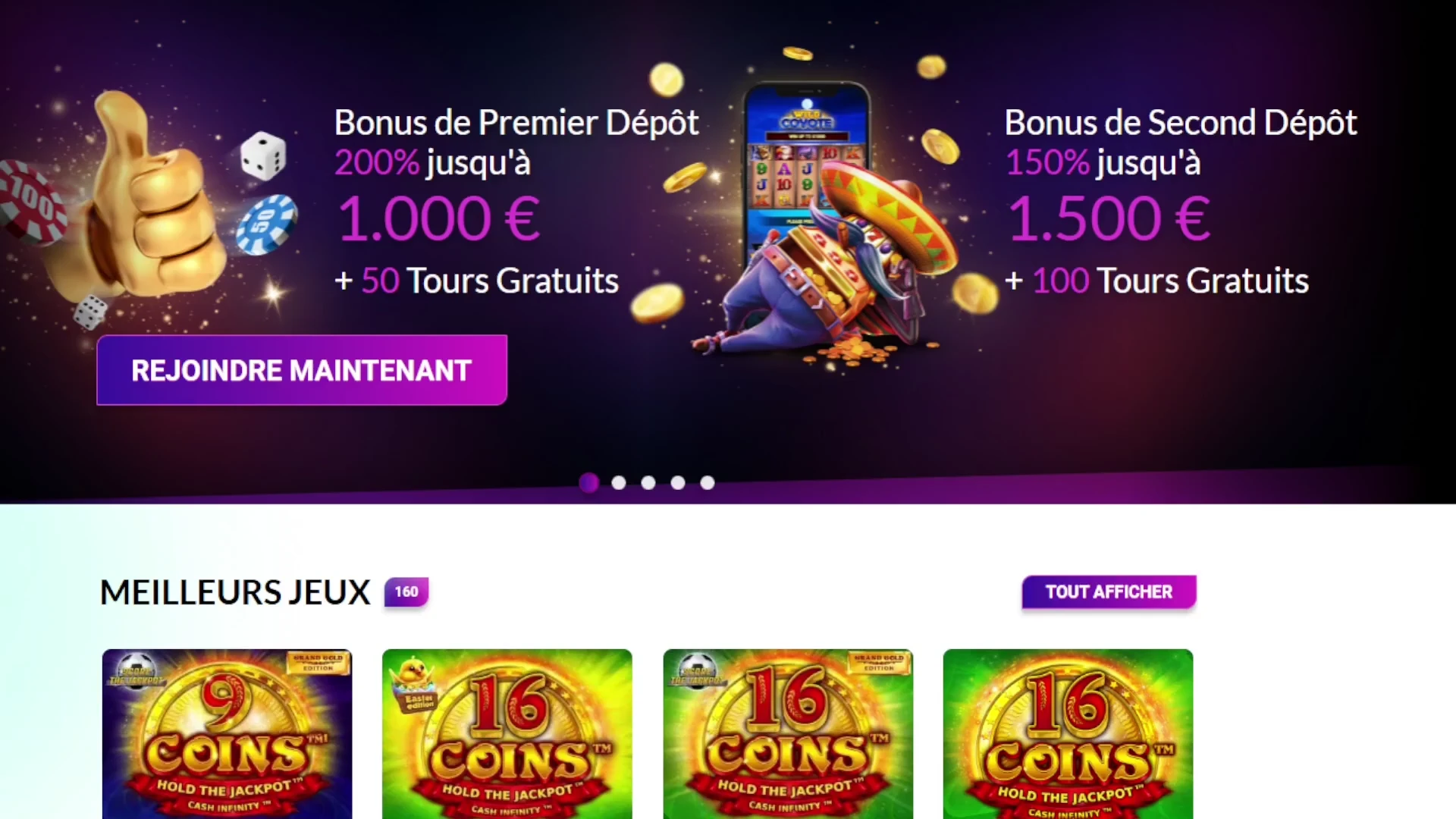Click the Bonus de Premier Dépôt text

pyautogui.click(x=516, y=123)
